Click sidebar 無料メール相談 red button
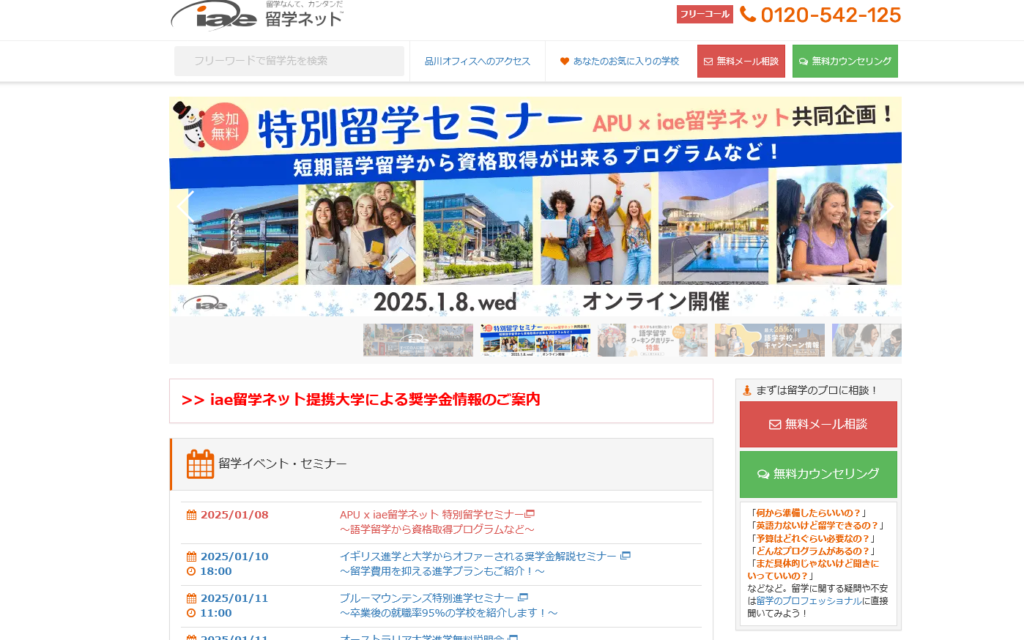The width and height of the screenshot is (1024, 640). tap(818, 424)
